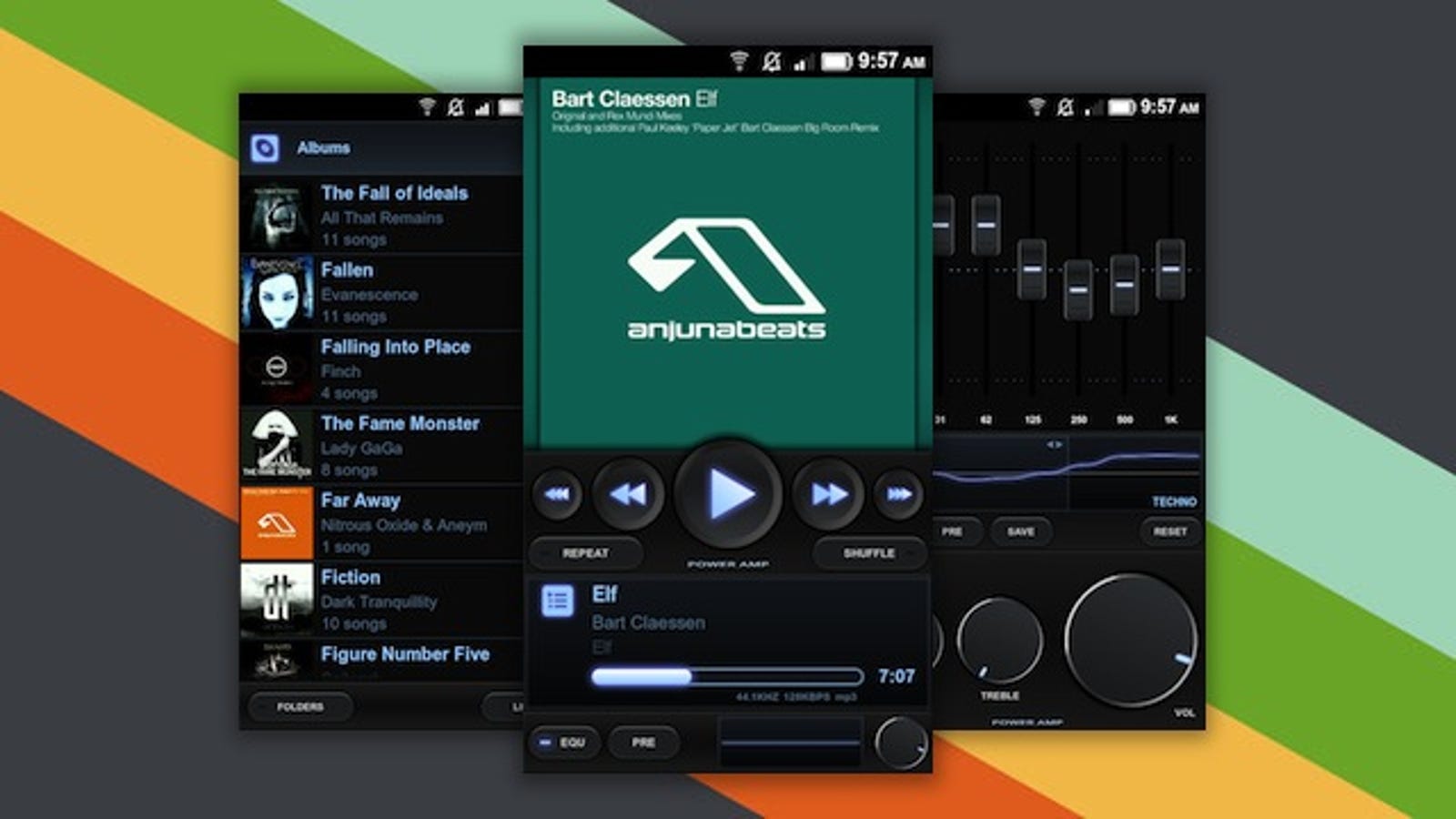
Task: Tap Wi-Fi icon in Albums screen status bar
Action: click(x=426, y=107)
